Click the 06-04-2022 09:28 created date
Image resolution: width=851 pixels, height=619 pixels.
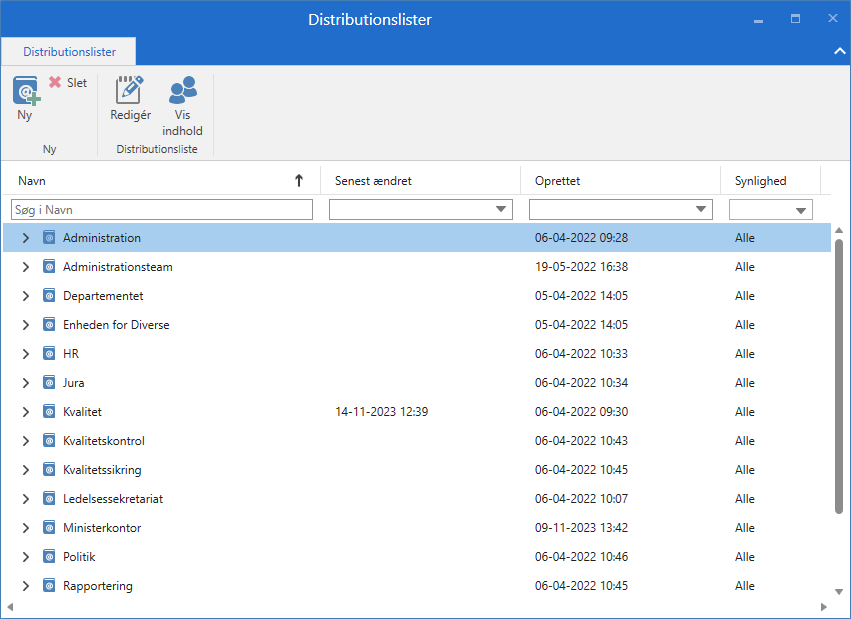[x=581, y=238]
